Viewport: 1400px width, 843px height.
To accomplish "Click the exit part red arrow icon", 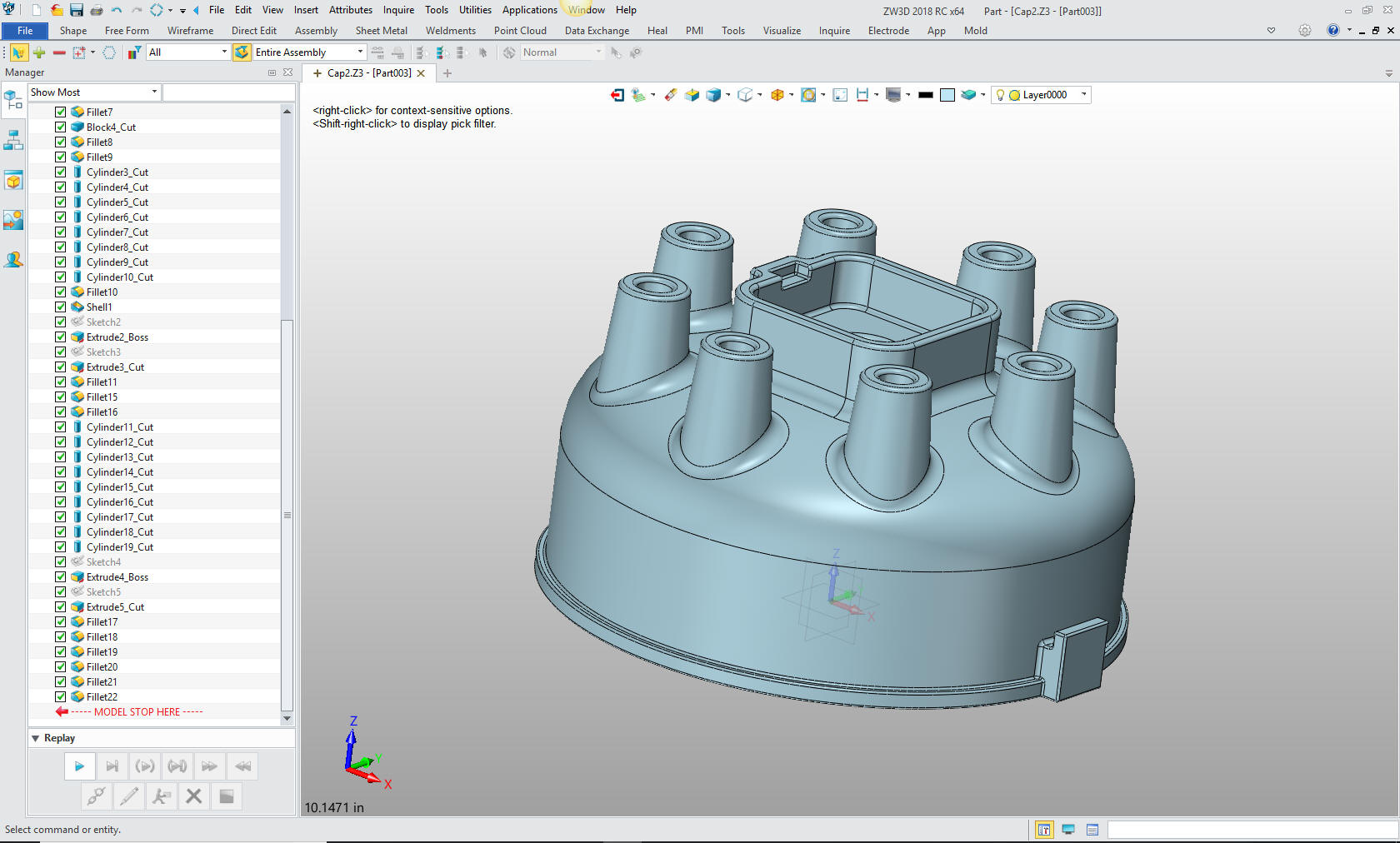I will [x=617, y=95].
